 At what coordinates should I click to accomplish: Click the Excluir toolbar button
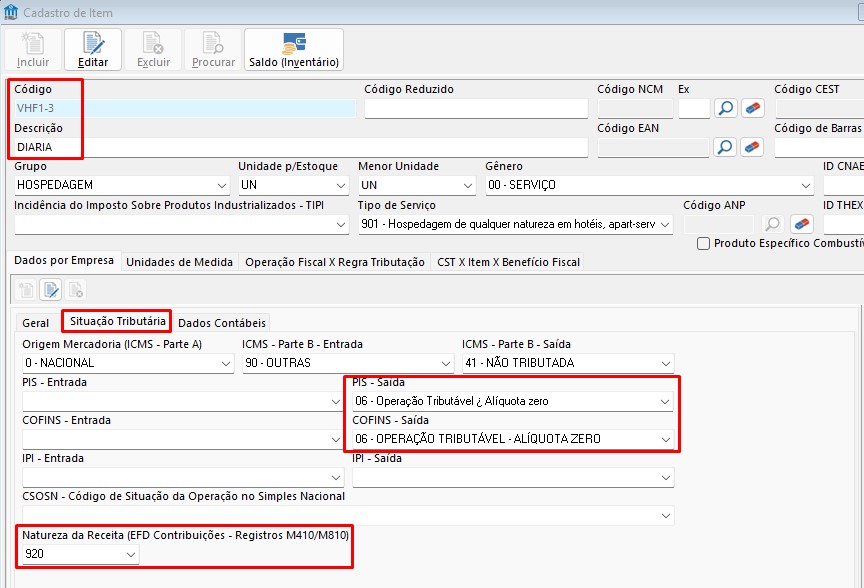click(153, 50)
